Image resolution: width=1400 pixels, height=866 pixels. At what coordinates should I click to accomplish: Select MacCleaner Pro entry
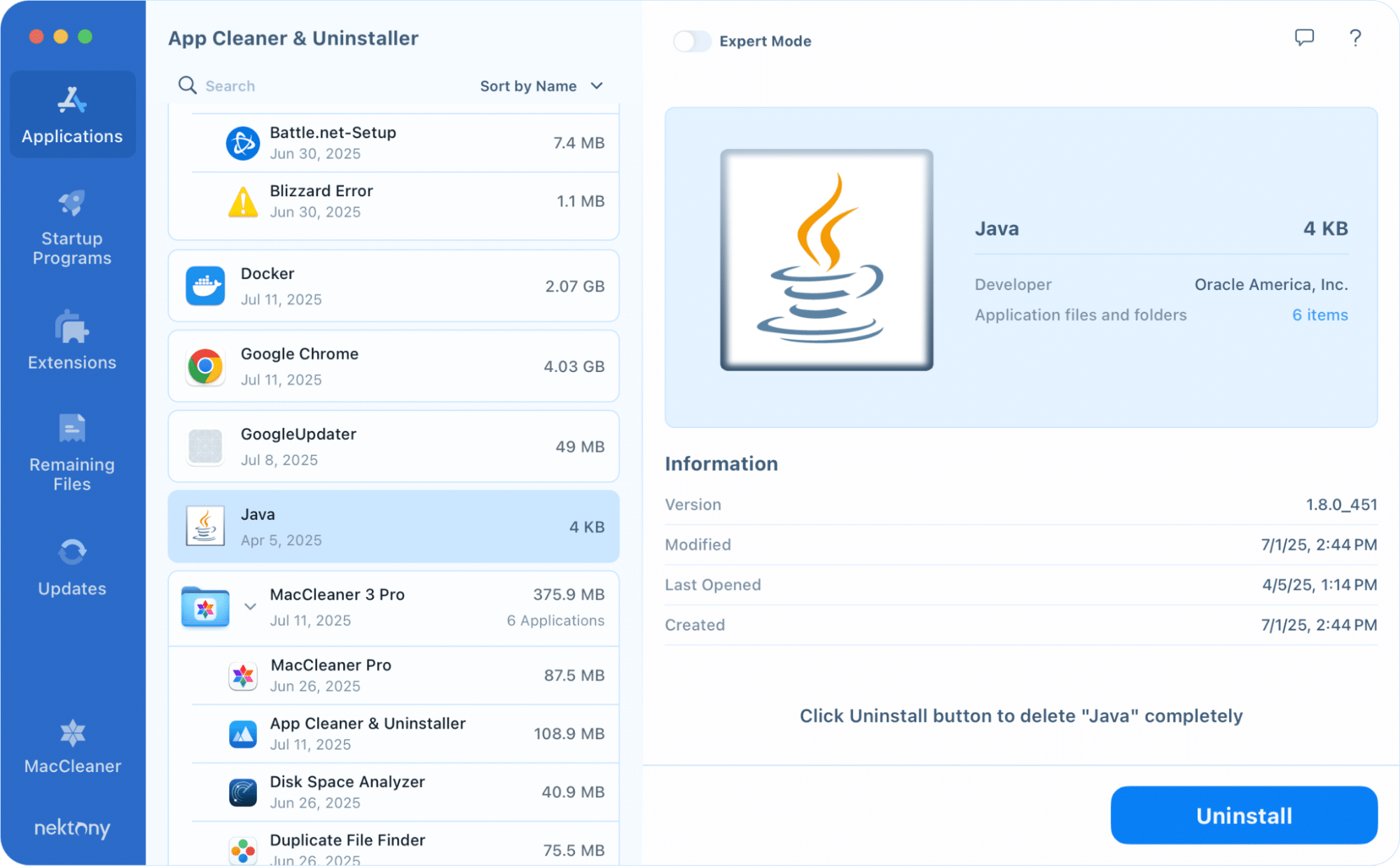[x=405, y=675]
